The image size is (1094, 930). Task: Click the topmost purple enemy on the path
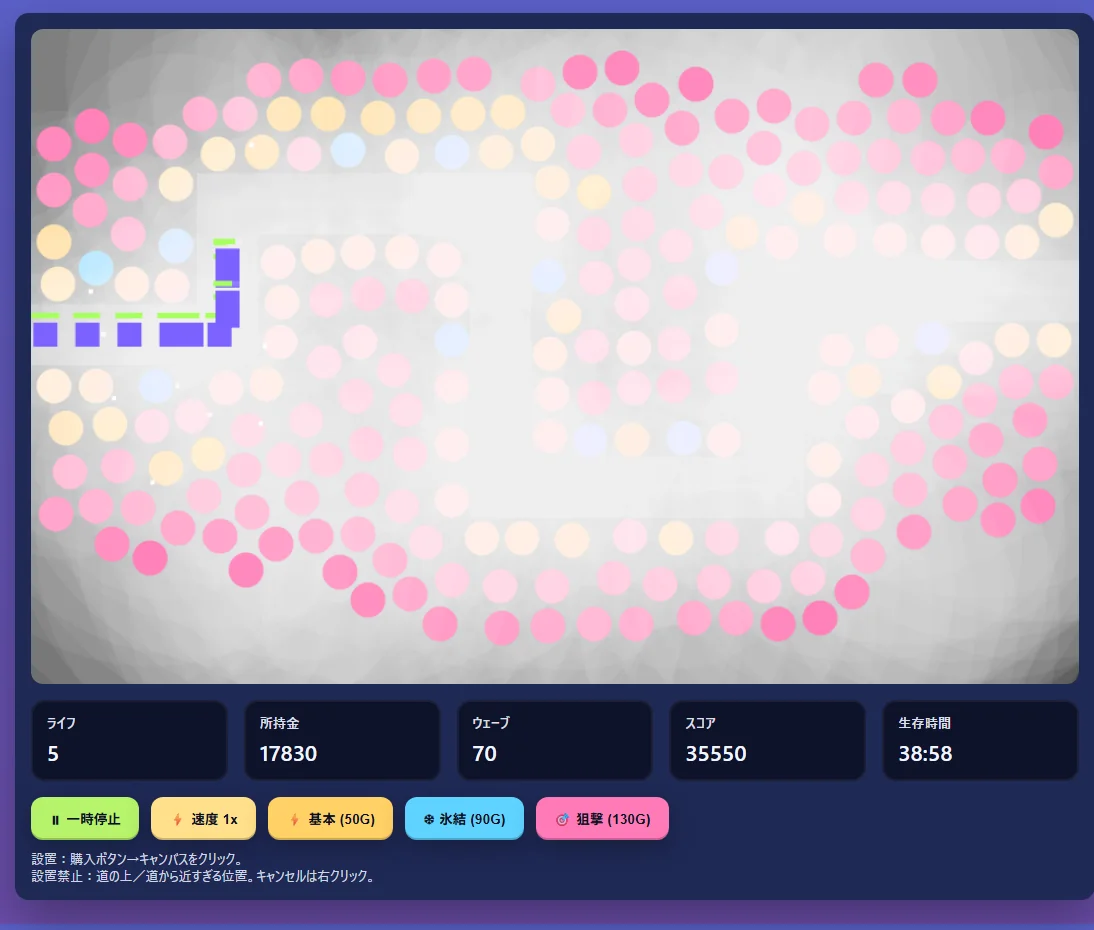(x=227, y=265)
